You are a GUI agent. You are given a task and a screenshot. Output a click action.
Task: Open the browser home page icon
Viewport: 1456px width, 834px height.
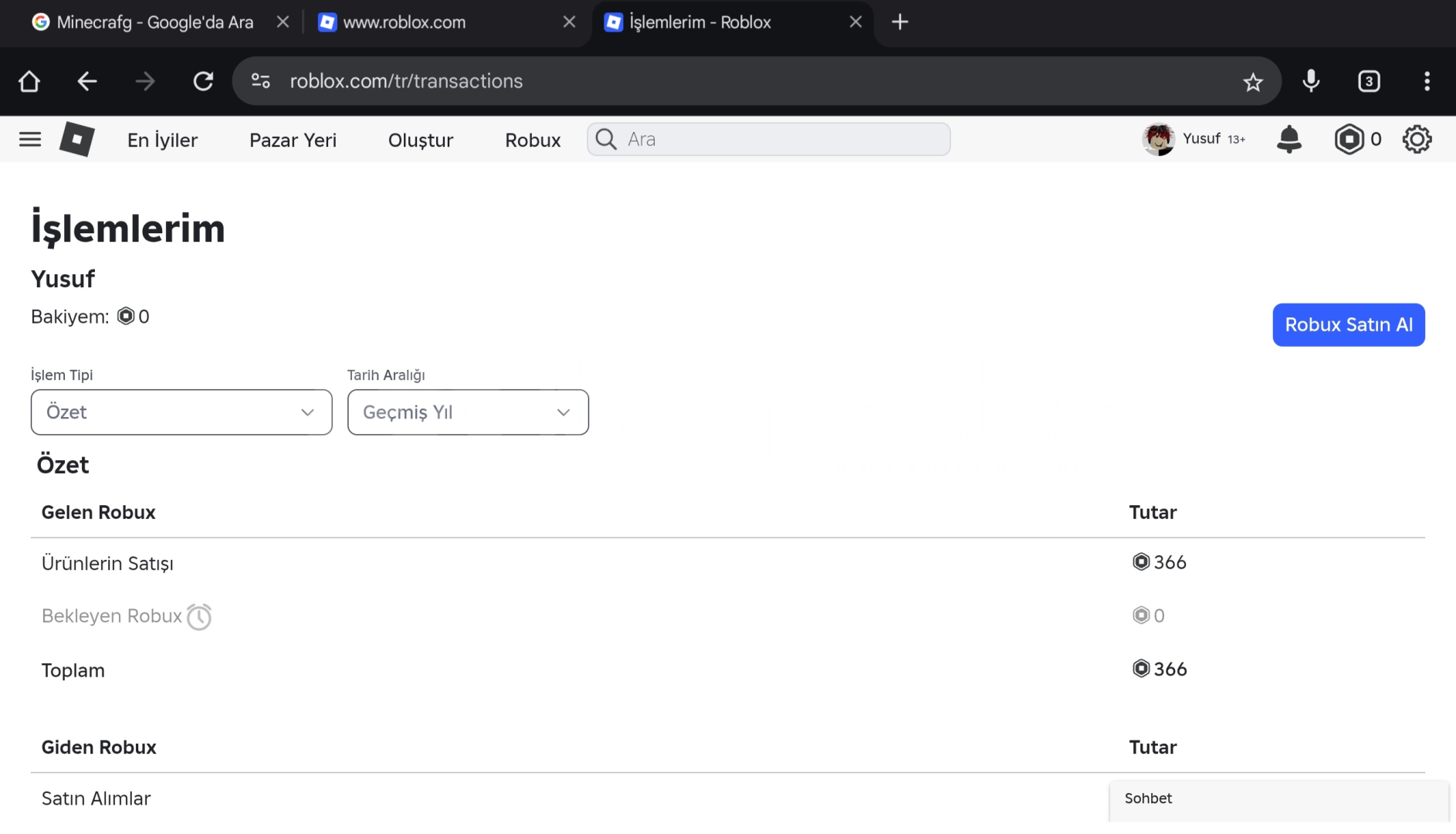29,81
